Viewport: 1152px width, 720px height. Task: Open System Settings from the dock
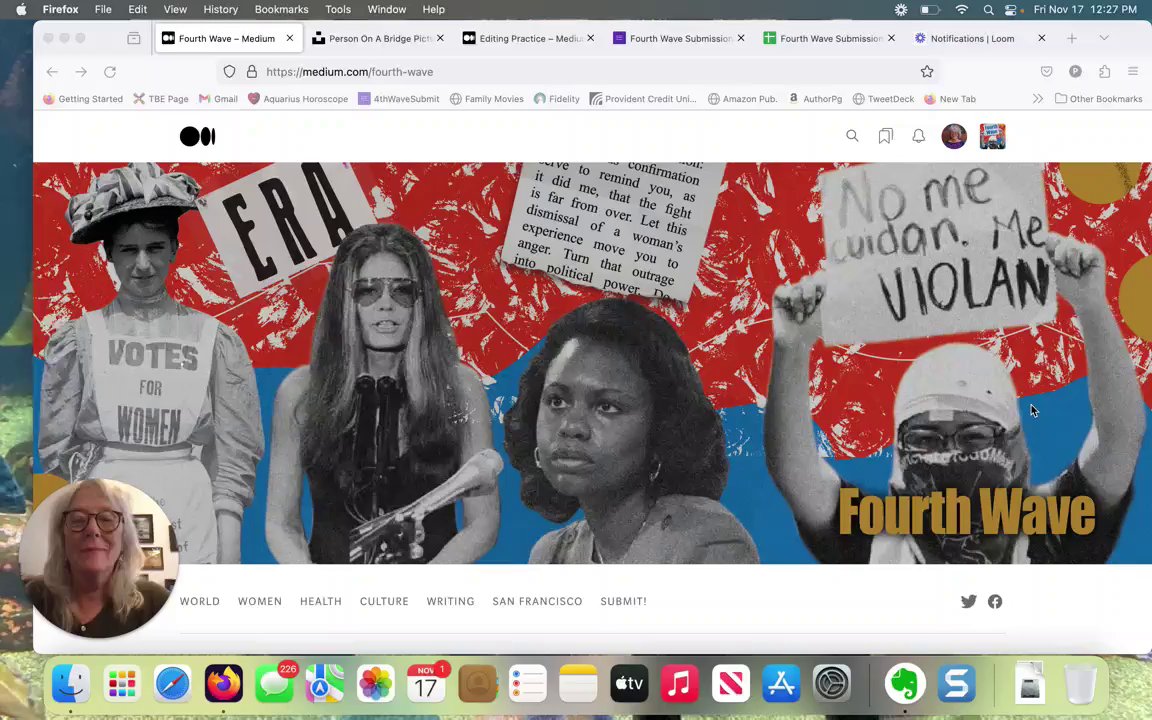tap(832, 683)
